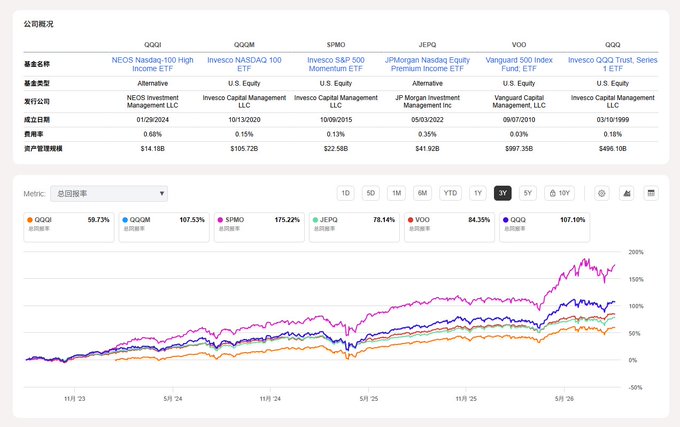Show data table view icon
Viewport: 680px width, 427px height.
[651, 193]
